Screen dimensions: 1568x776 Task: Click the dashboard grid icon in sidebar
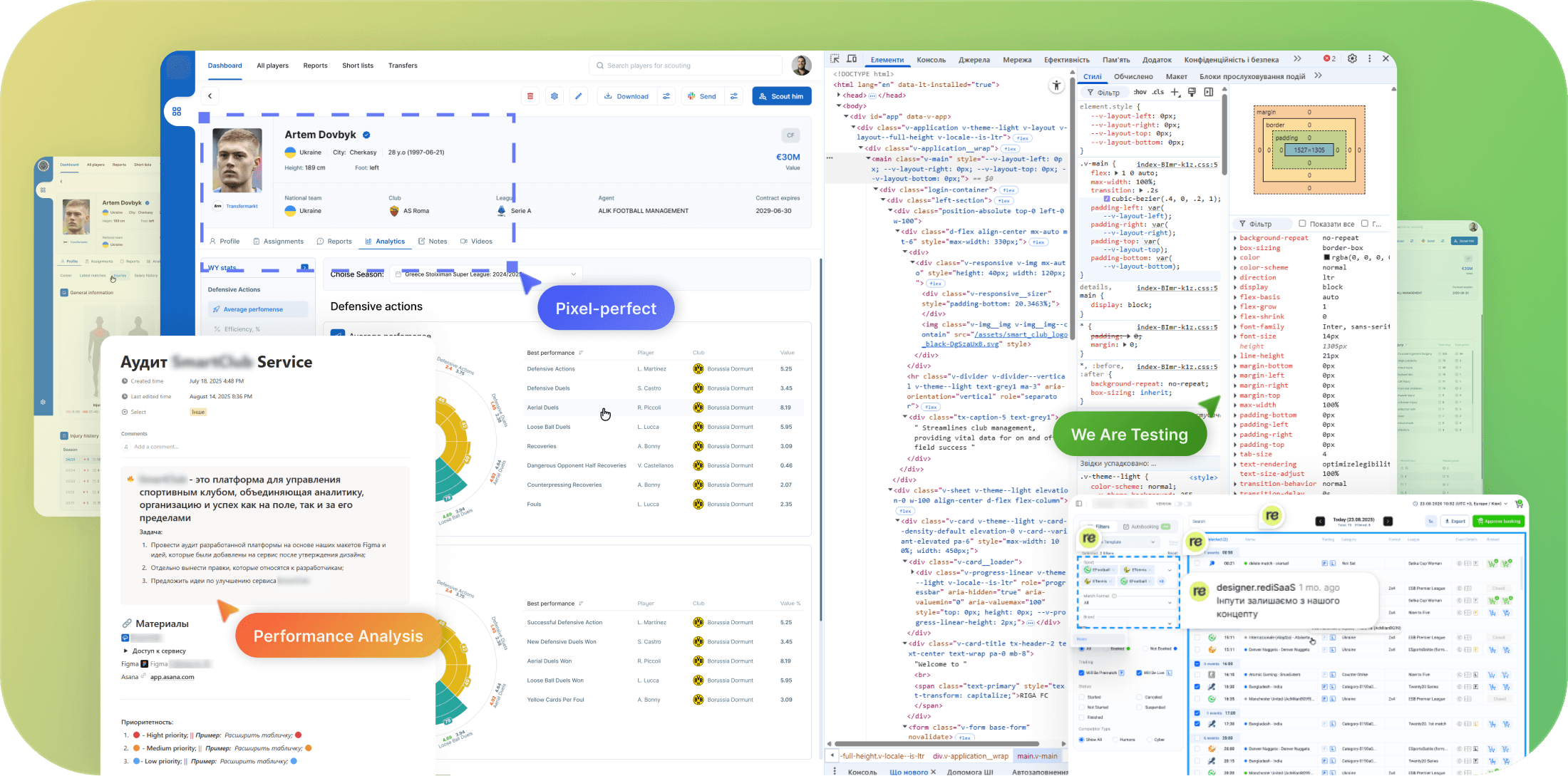(x=177, y=111)
